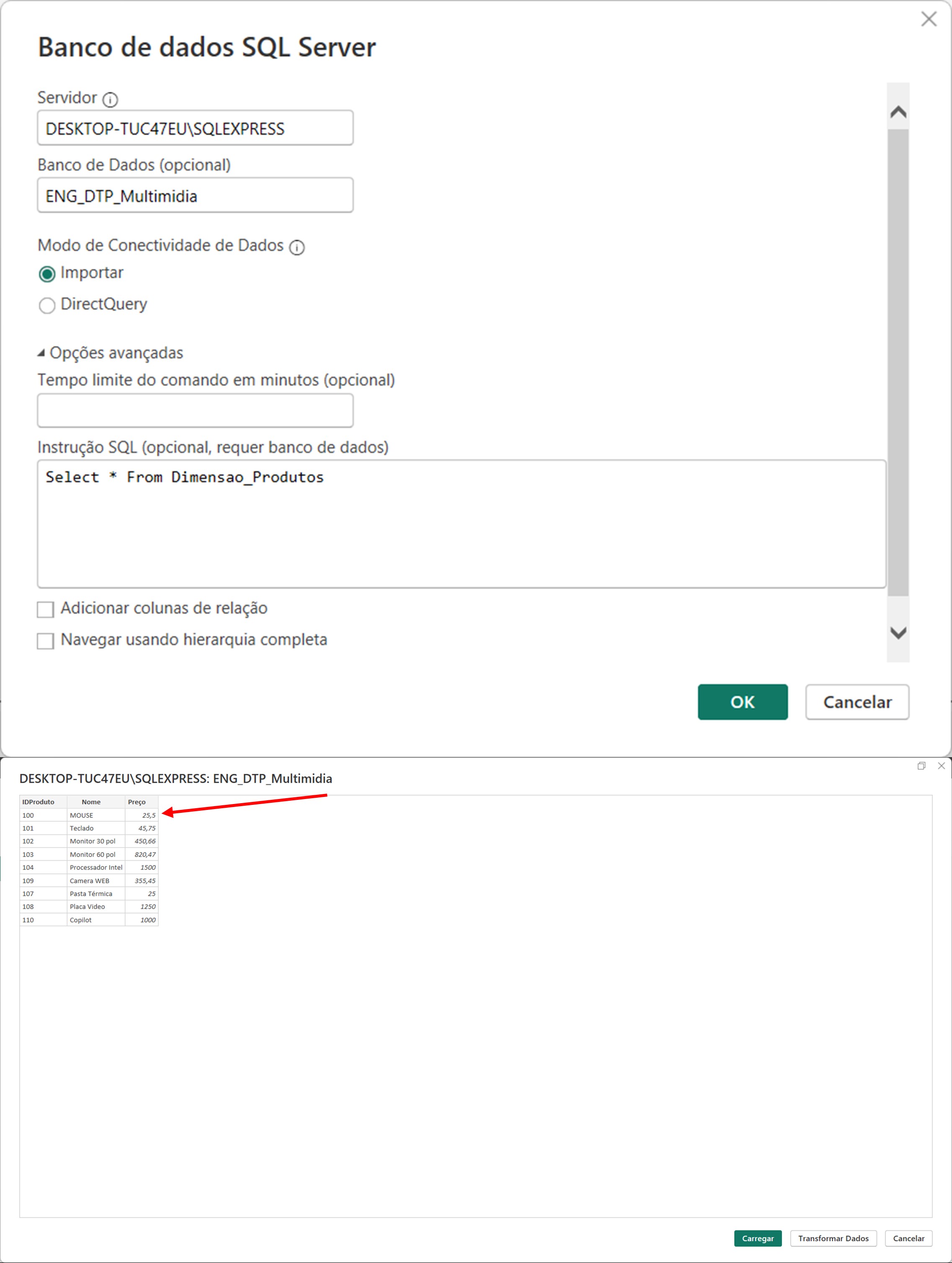Click price value 820,47
The width and height of the screenshot is (952, 1263).
(142, 854)
